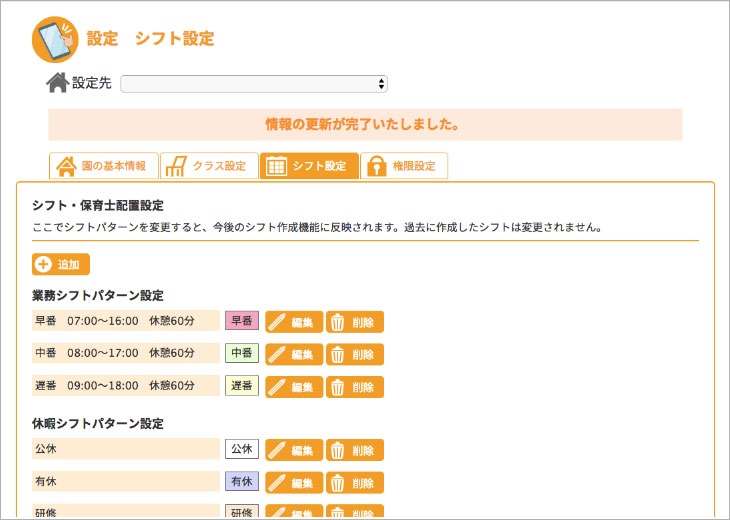This screenshot has height=520, width=730.
Task: Select the 遅番 09:00〜18:00 row text
Action: tap(115, 385)
